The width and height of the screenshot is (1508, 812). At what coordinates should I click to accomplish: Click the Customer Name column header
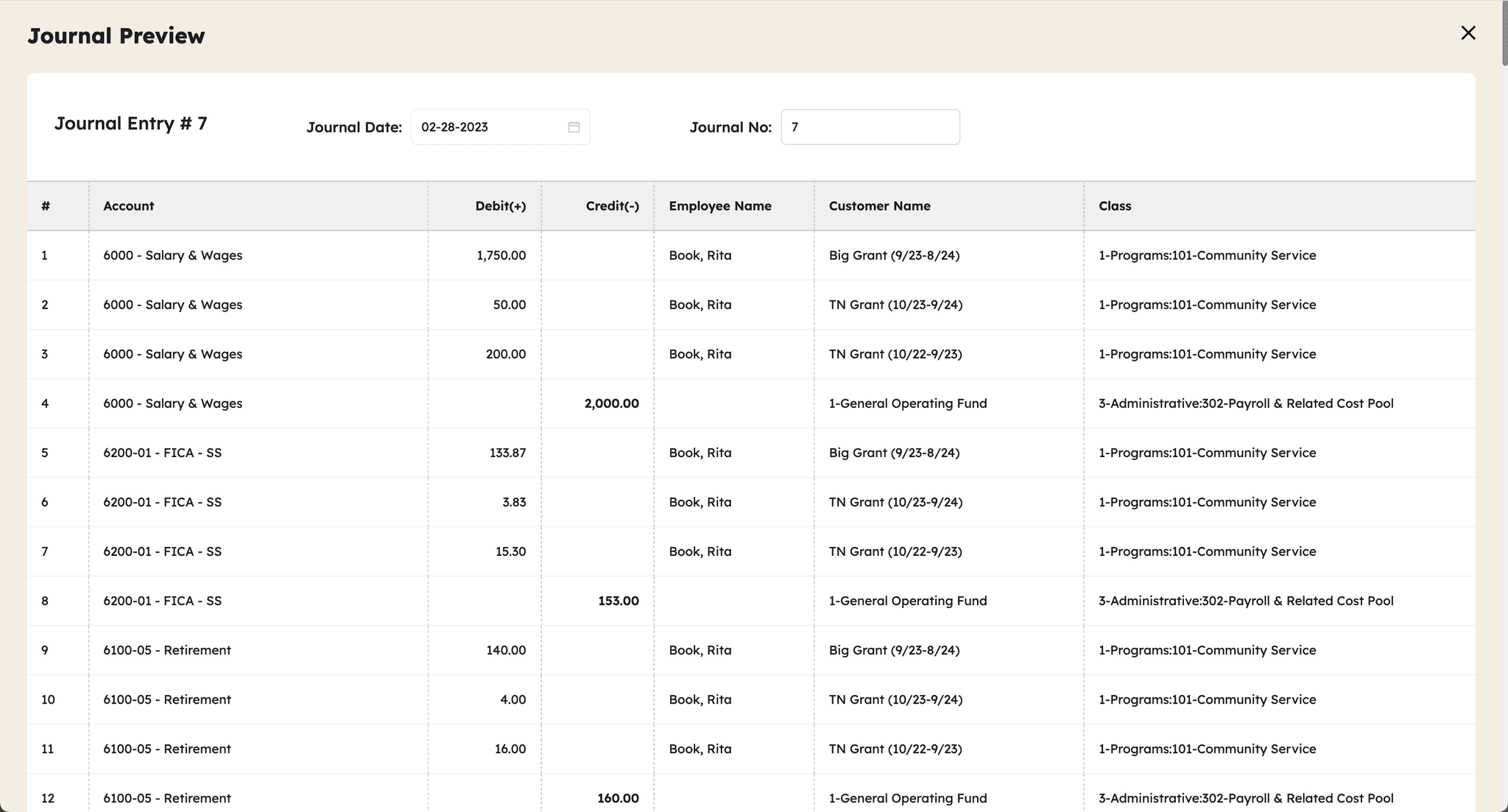tap(879, 206)
